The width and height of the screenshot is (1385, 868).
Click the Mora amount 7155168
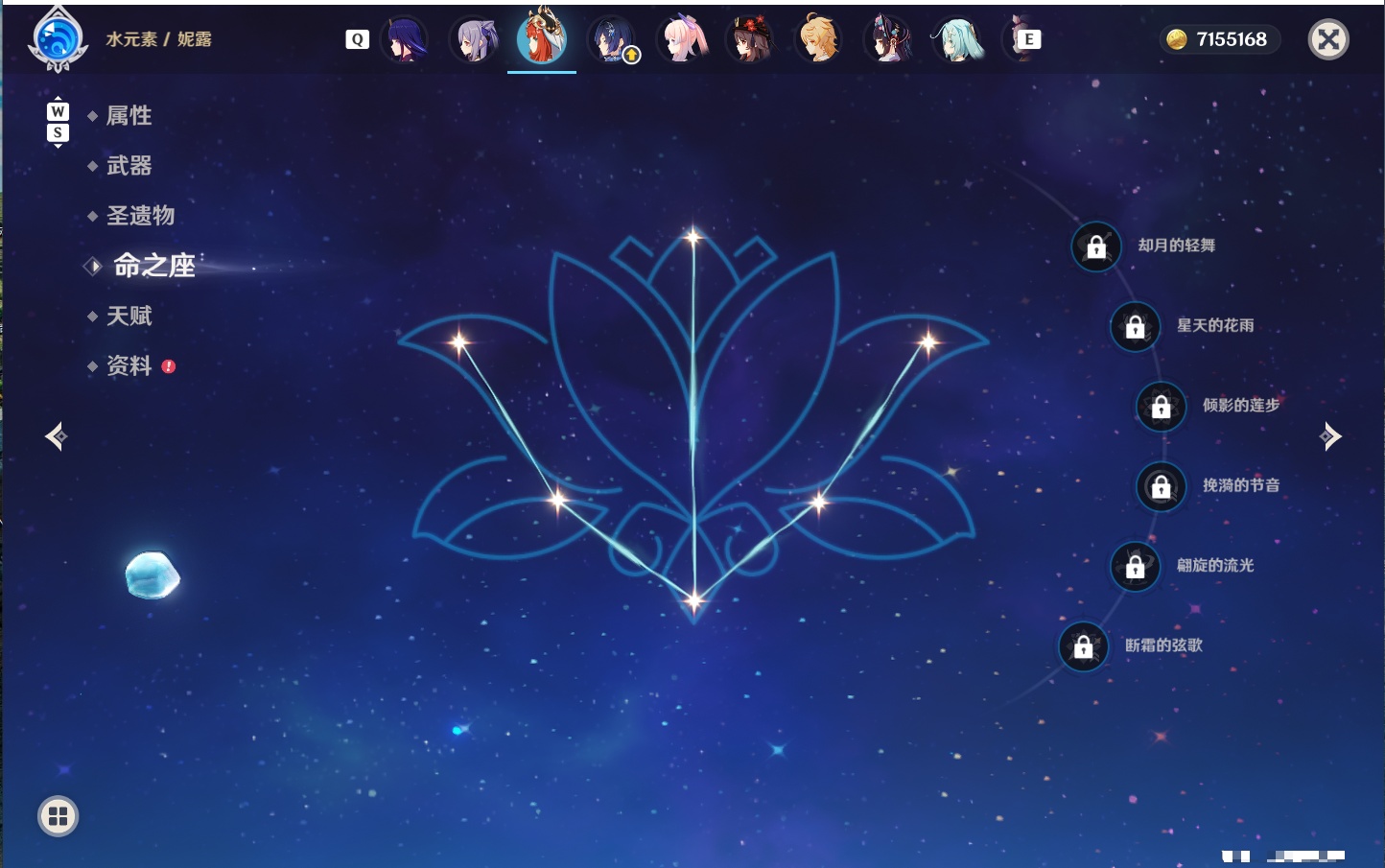(x=1232, y=39)
